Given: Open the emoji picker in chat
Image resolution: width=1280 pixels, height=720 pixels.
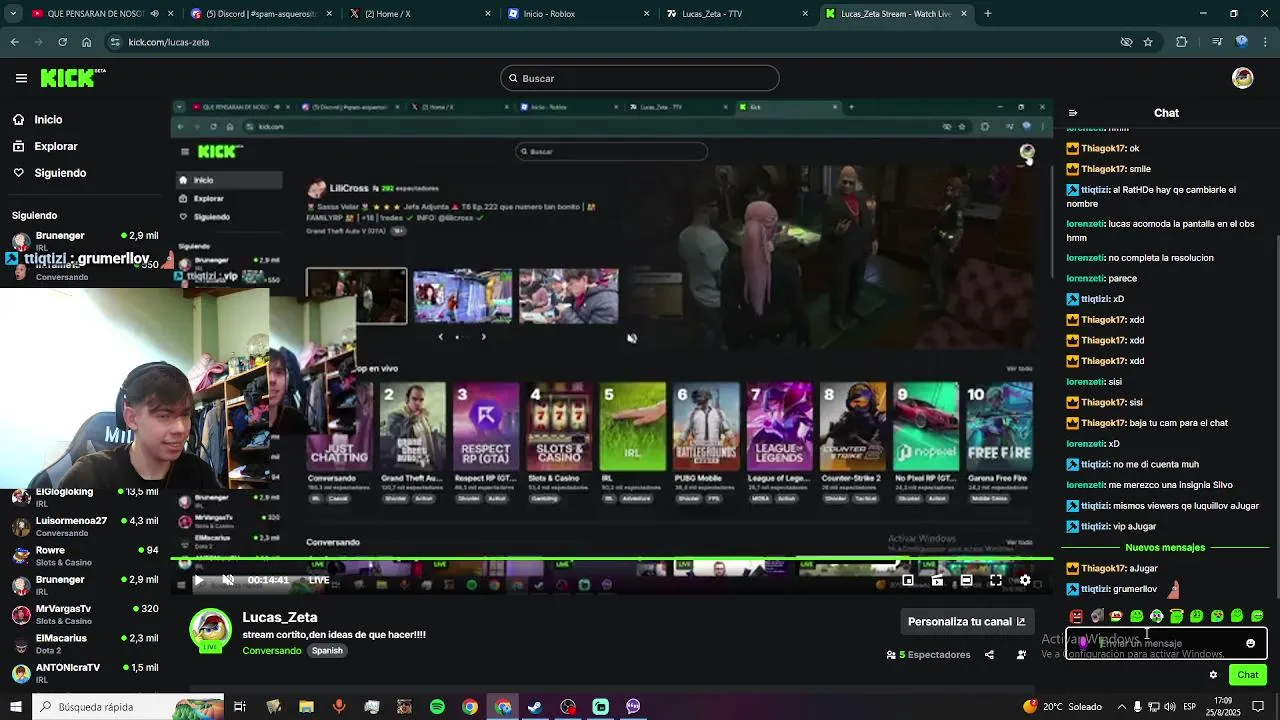Looking at the screenshot, I should coord(1250,643).
